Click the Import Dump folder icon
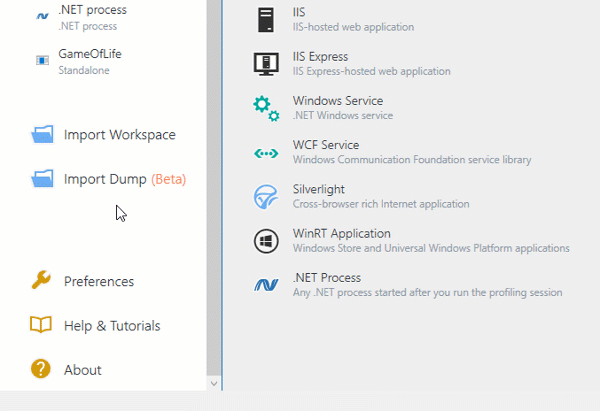 click(42, 179)
